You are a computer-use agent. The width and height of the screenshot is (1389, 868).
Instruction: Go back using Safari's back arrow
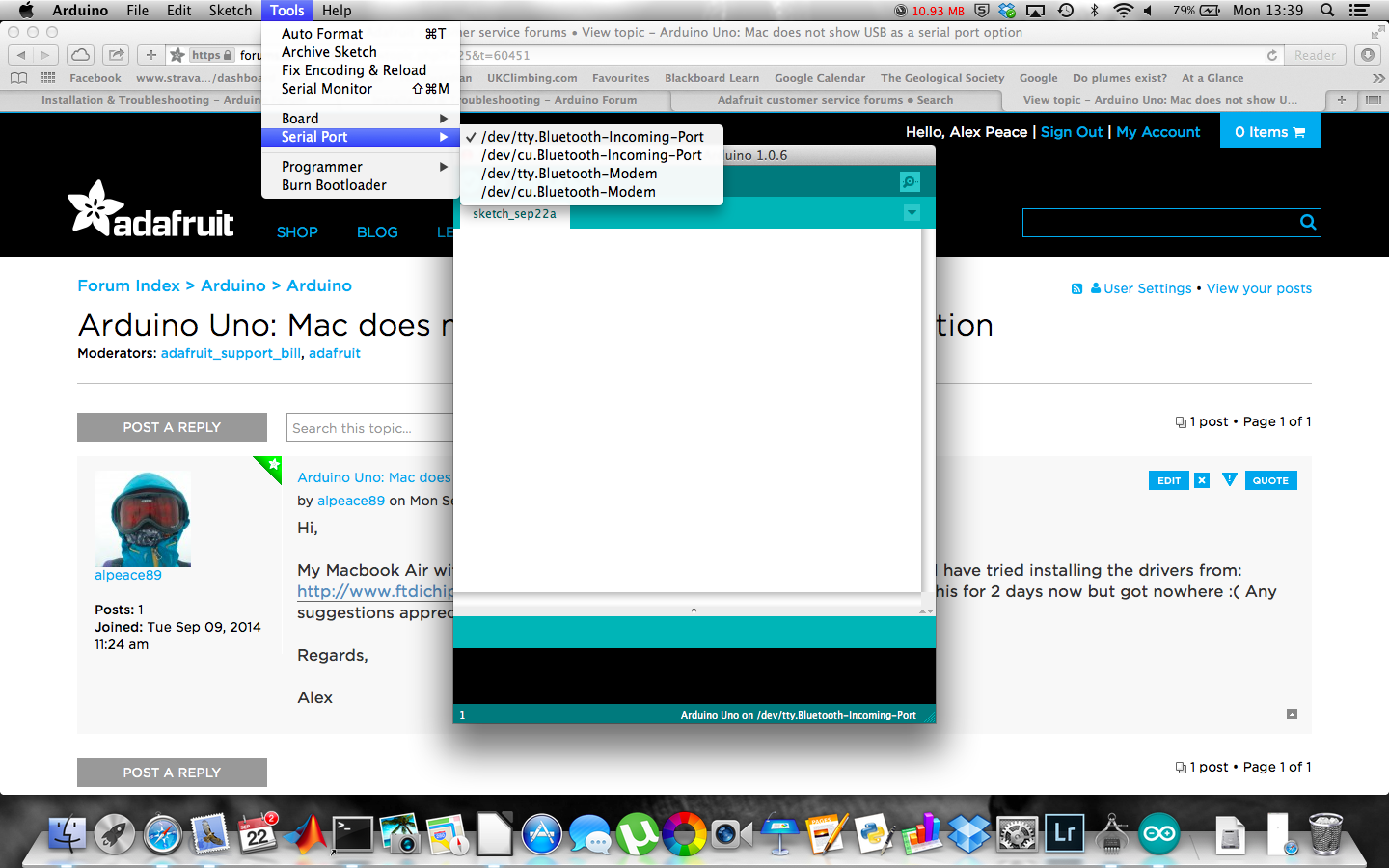[x=21, y=55]
